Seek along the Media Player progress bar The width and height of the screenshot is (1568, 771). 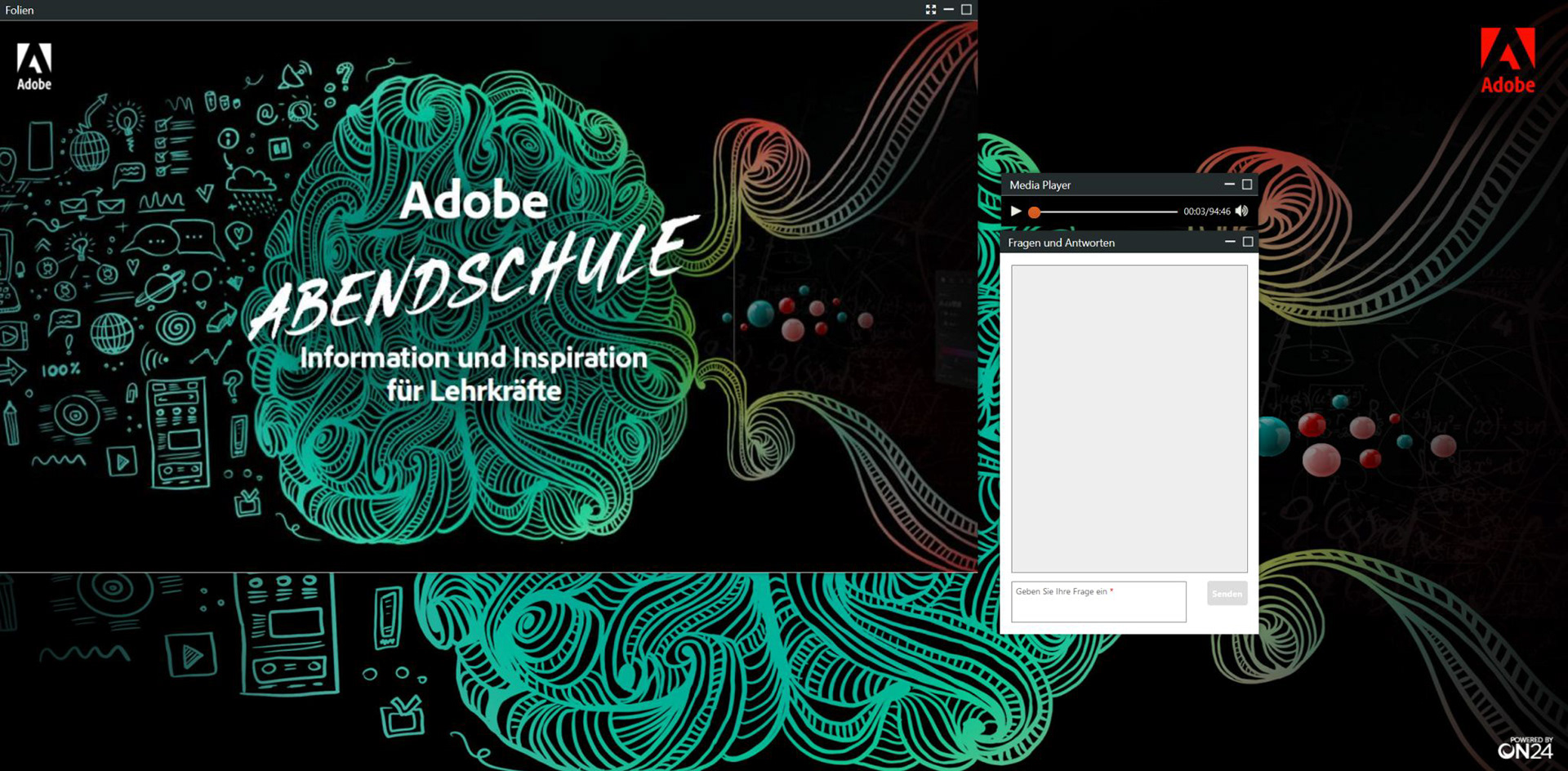click(x=1104, y=212)
